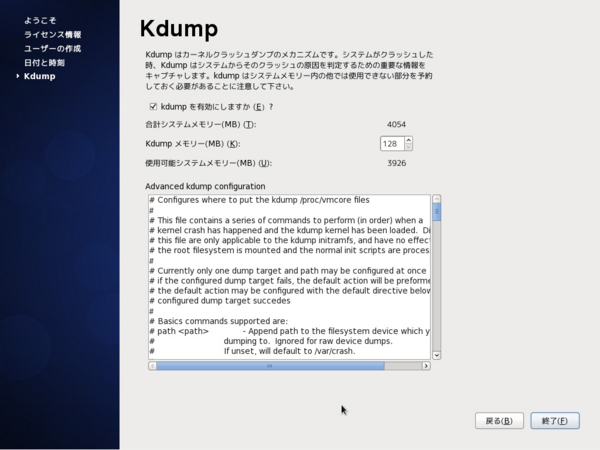Toggle the kdump を有効にしますか checkbox

click(x=153, y=106)
